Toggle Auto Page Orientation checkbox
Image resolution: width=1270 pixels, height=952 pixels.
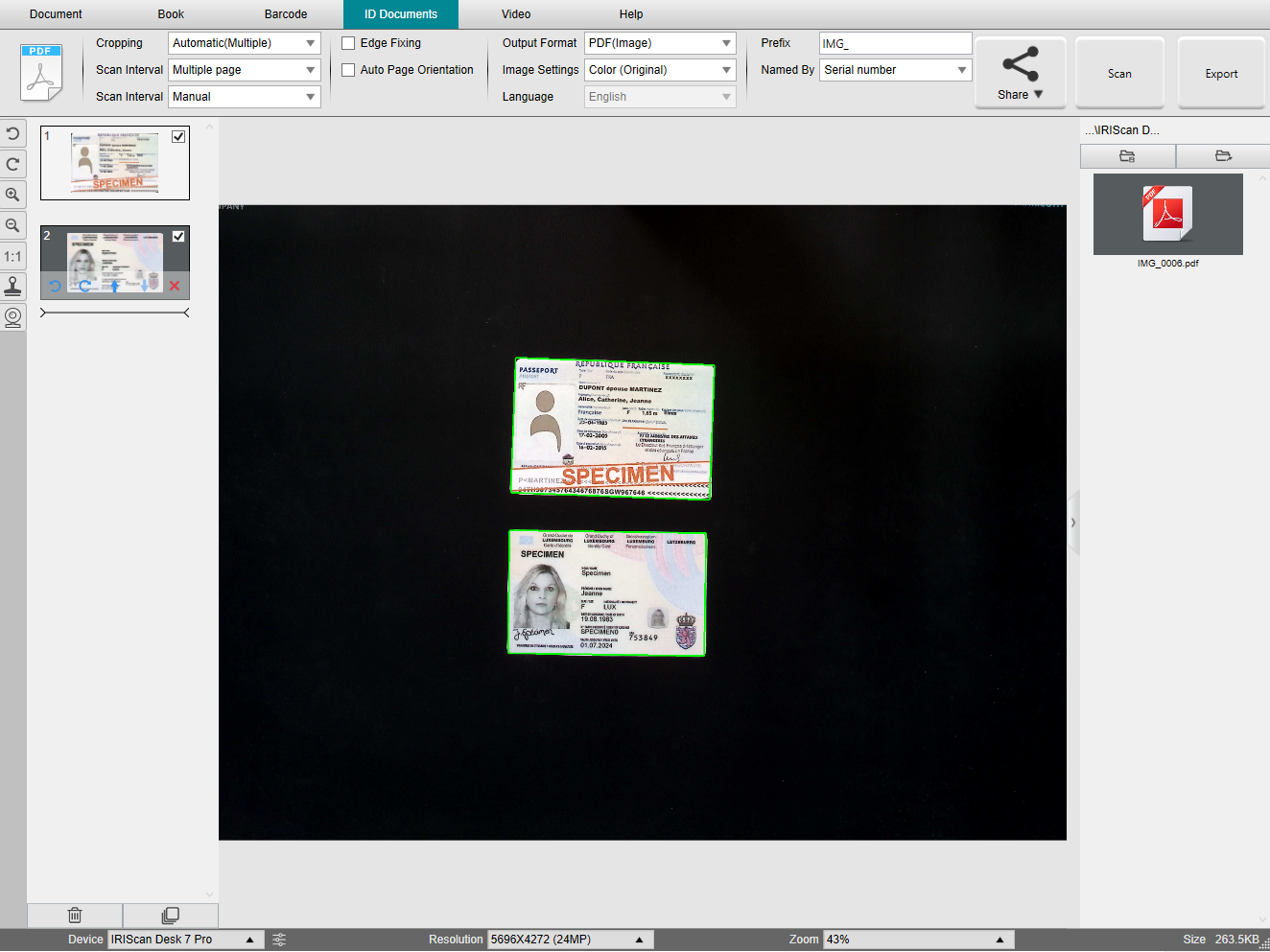tap(348, 70)
